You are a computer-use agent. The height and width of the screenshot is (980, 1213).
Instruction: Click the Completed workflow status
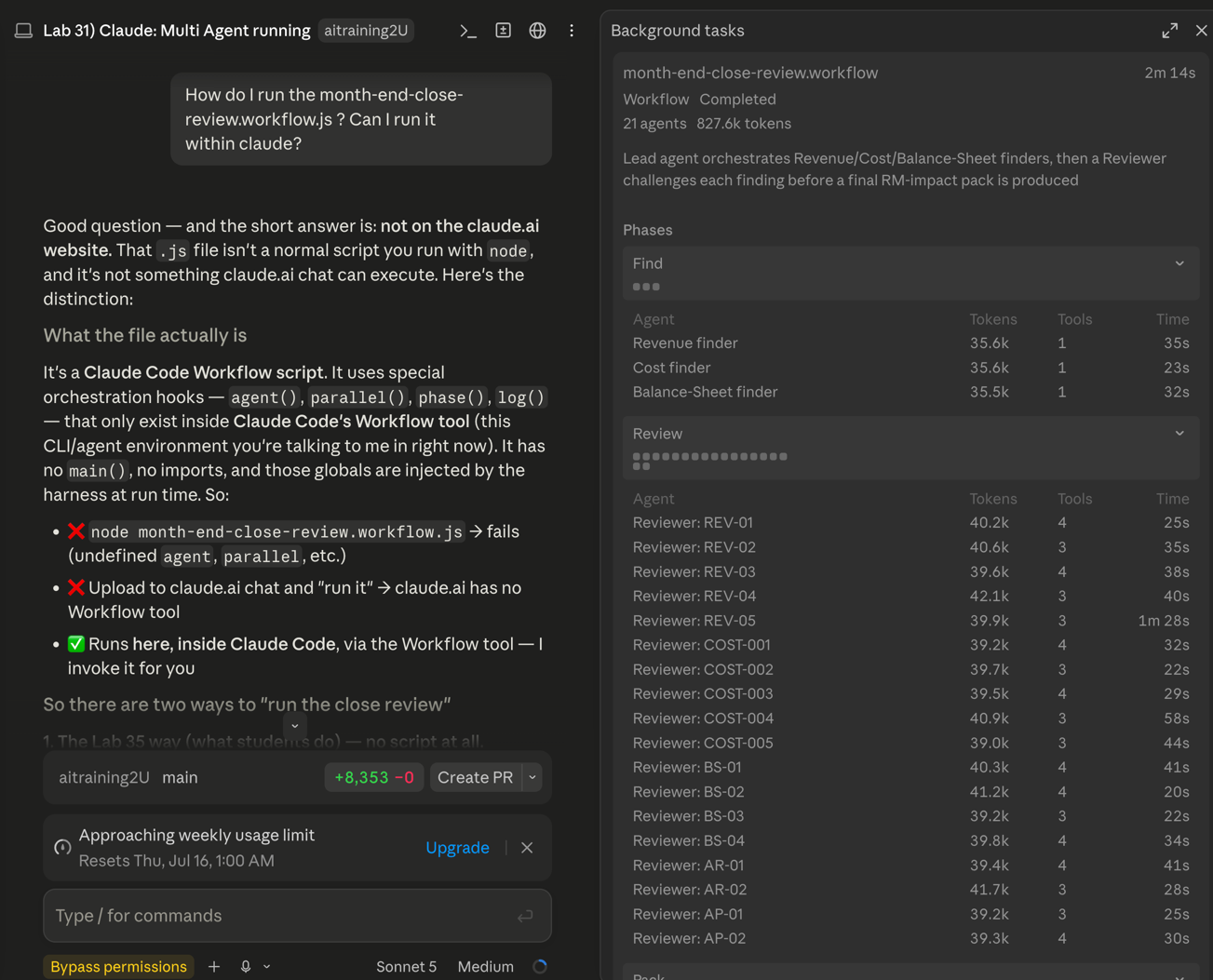coord(737,100)
